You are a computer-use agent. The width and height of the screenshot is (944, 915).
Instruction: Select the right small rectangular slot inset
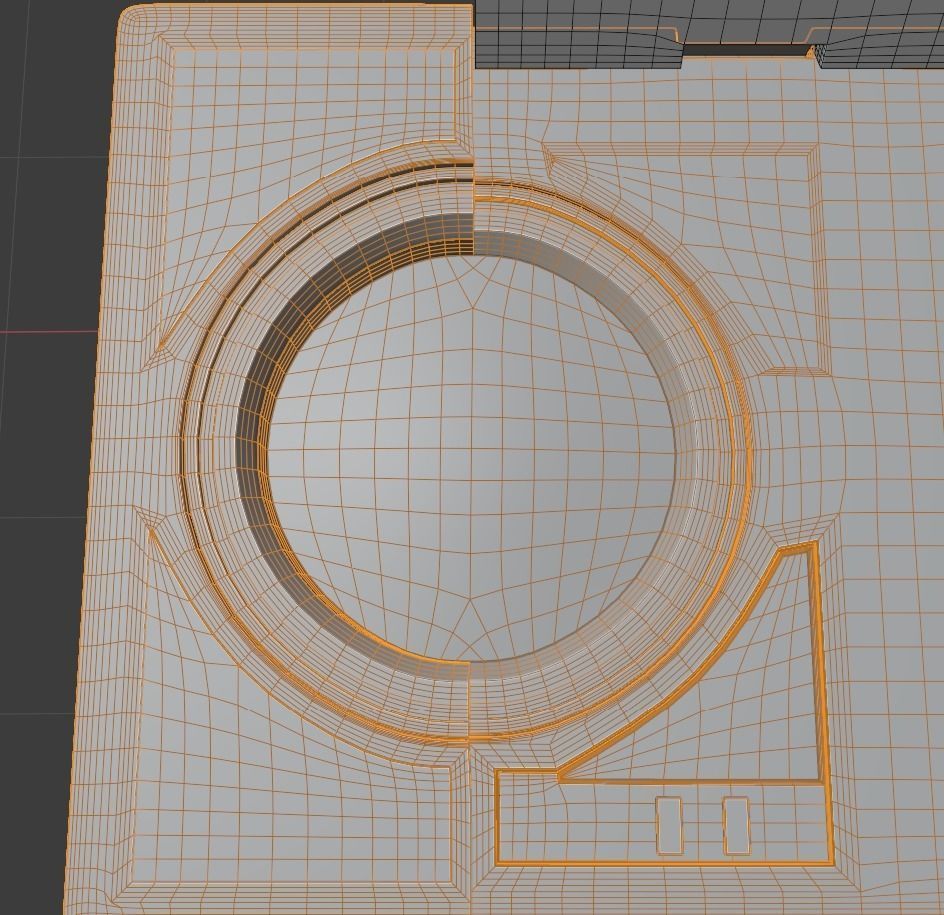tap(736, 825)
